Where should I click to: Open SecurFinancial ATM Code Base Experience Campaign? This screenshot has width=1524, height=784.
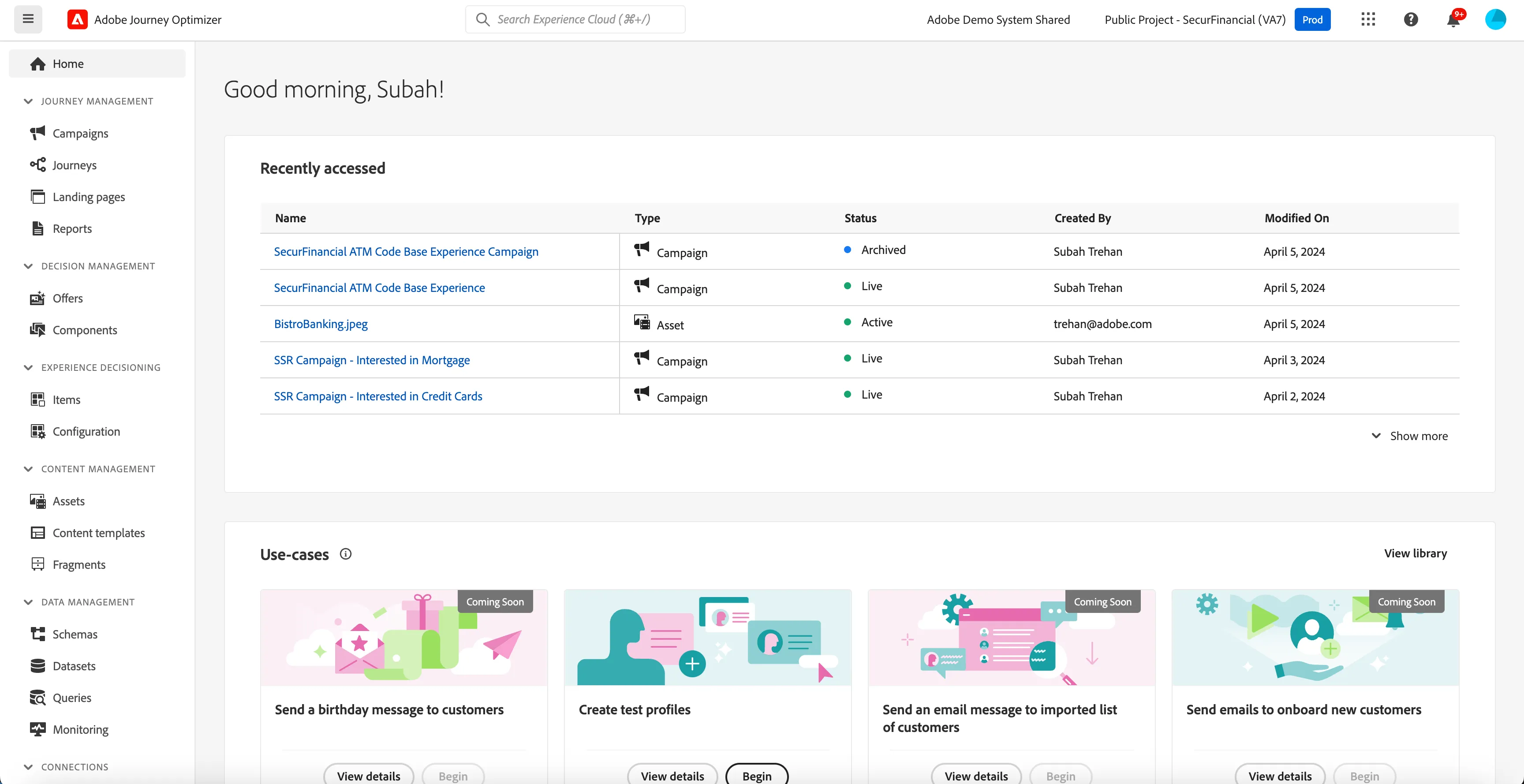coord(406,251)
